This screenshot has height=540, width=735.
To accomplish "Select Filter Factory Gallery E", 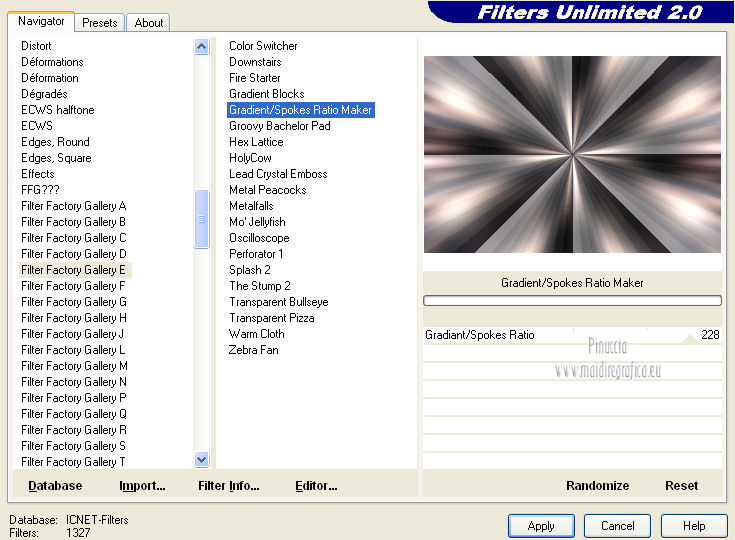I will pyautogui.click(x=73, y=270).
